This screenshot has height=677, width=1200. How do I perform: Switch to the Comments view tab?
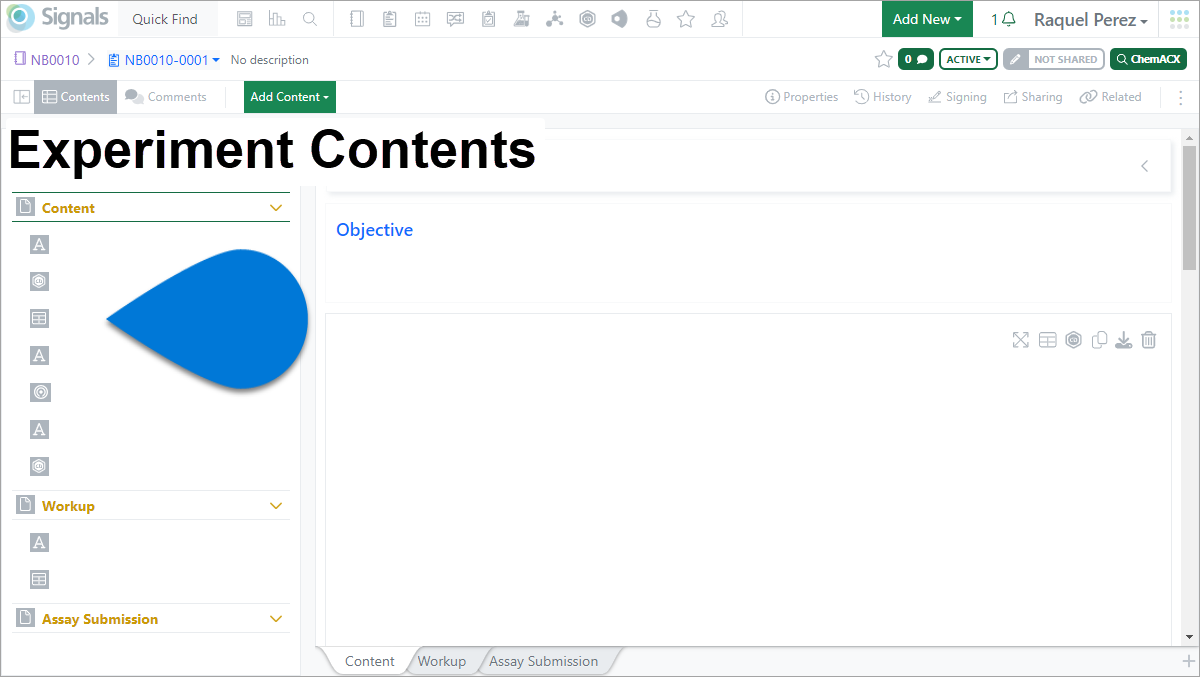pyautogui.click(x=166, y=97)
